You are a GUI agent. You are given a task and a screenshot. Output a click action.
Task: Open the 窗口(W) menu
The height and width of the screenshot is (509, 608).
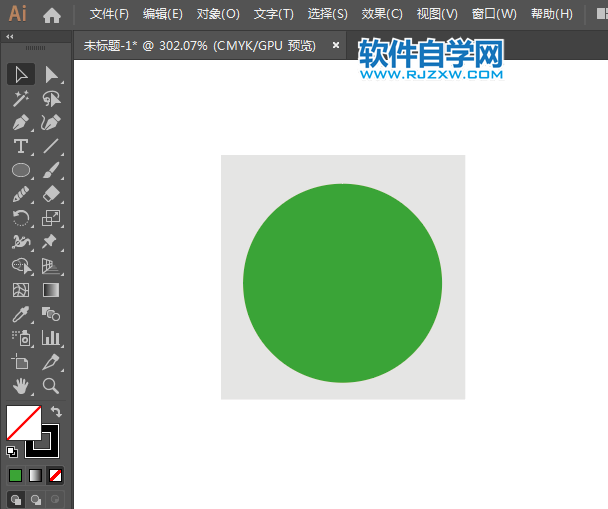tap(494, 14)
